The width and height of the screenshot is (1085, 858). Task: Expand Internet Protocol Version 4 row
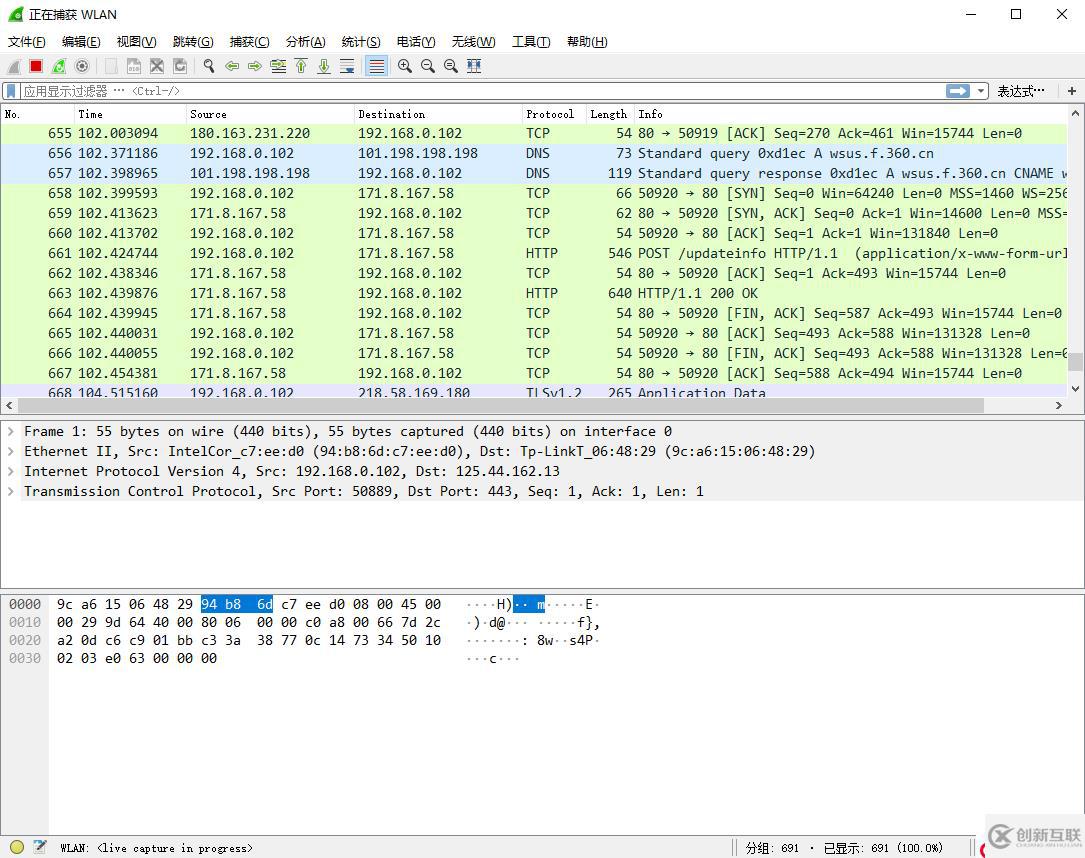tap(10, 472)
